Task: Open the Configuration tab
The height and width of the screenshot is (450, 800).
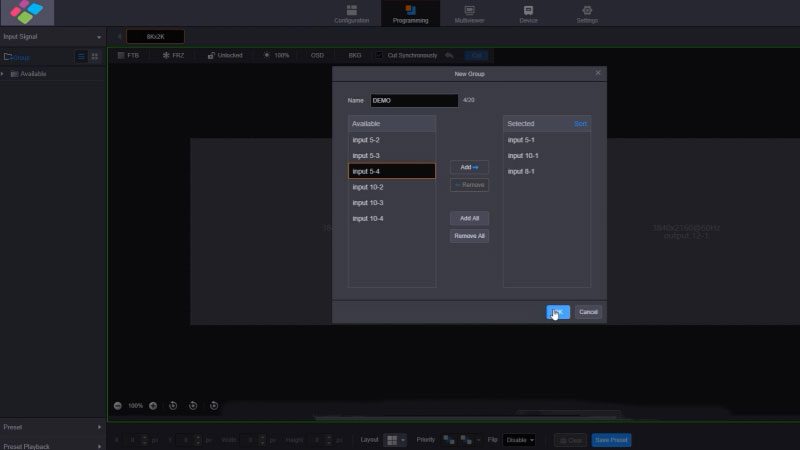Action: pos(352,14)
